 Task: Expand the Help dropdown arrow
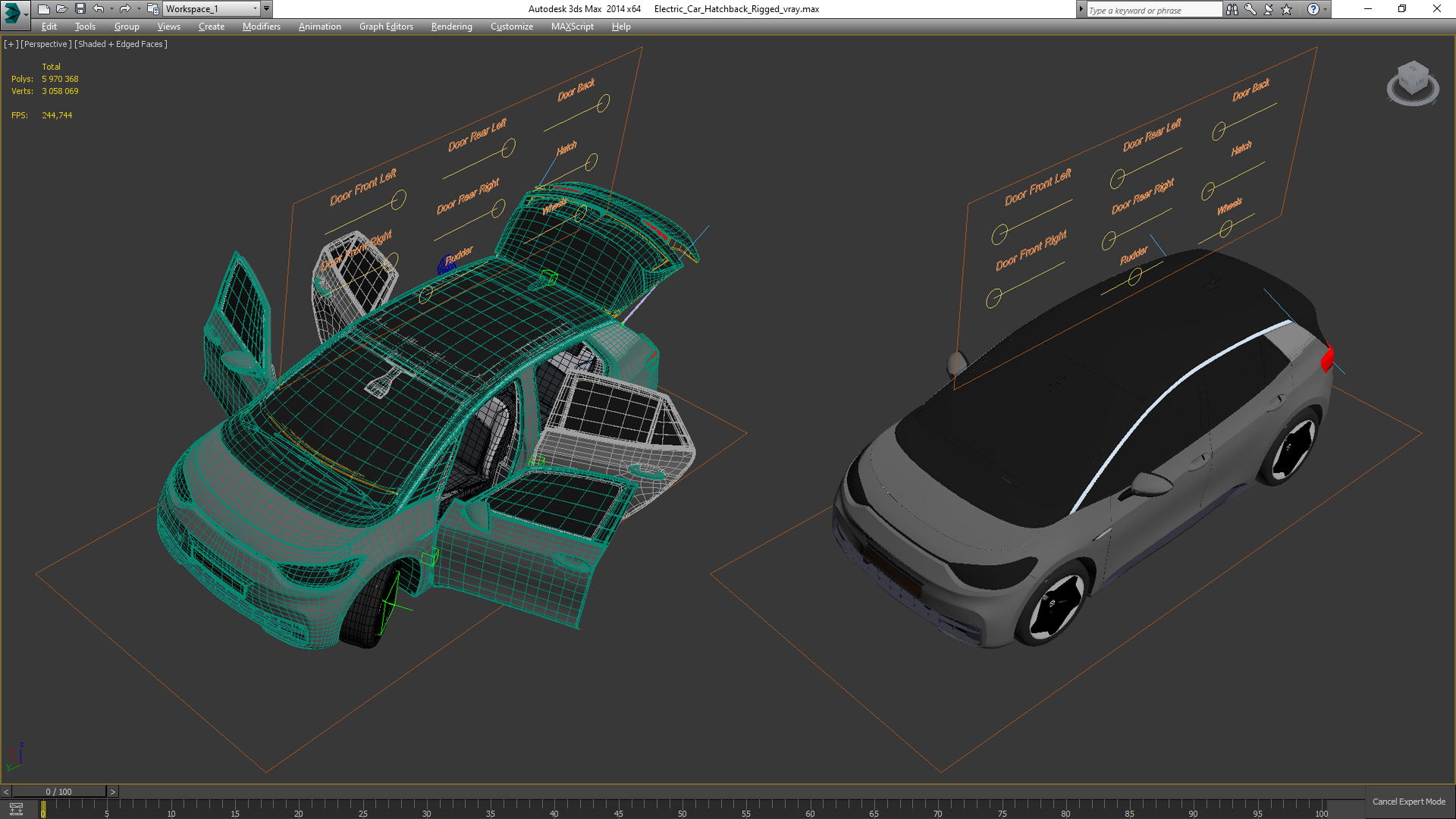pos(1325,9)
